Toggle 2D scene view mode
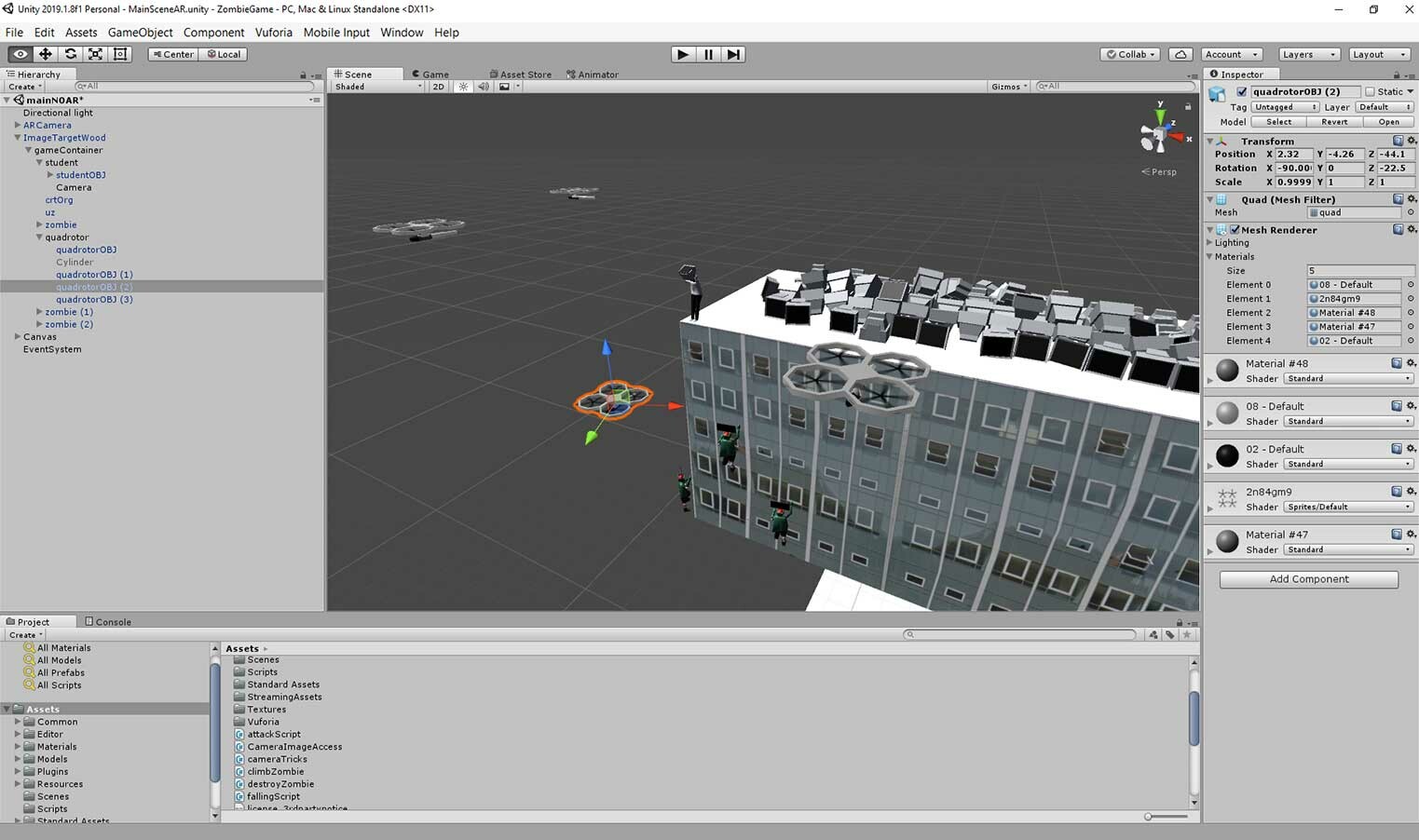 tap(438, 87)
